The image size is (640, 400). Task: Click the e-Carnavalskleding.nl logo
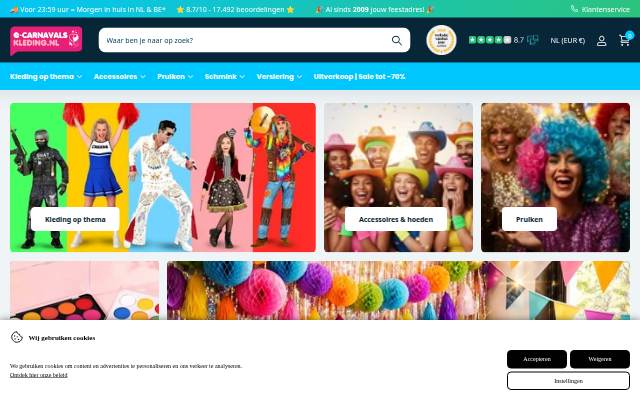(46, 40)
